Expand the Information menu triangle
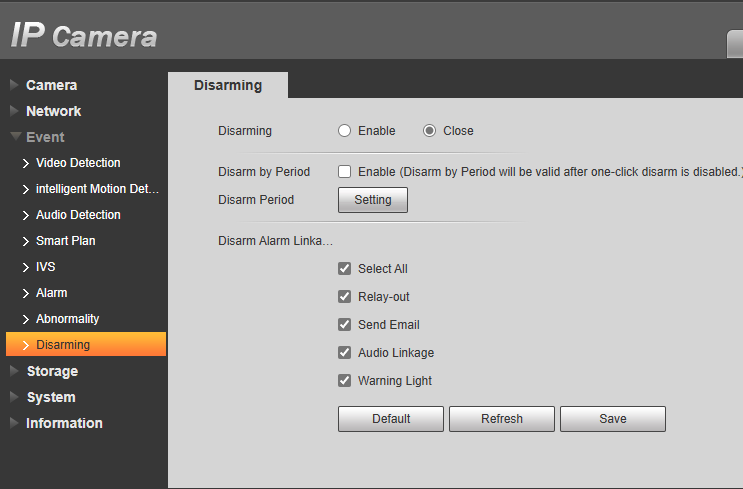Screen dimensions: 743x489 pyautogui.click(x=15, y=423)
